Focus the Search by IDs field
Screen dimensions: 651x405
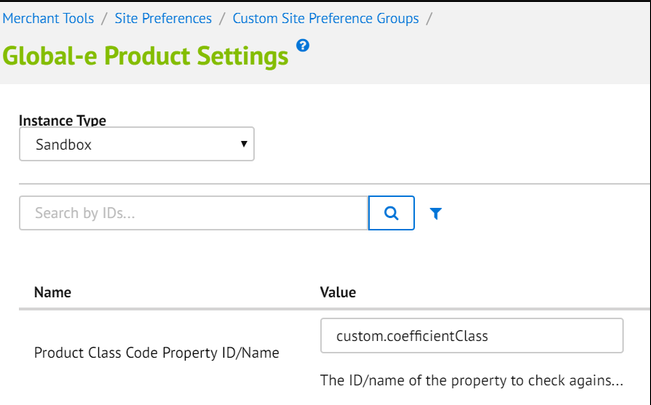[x=194, y=213]
